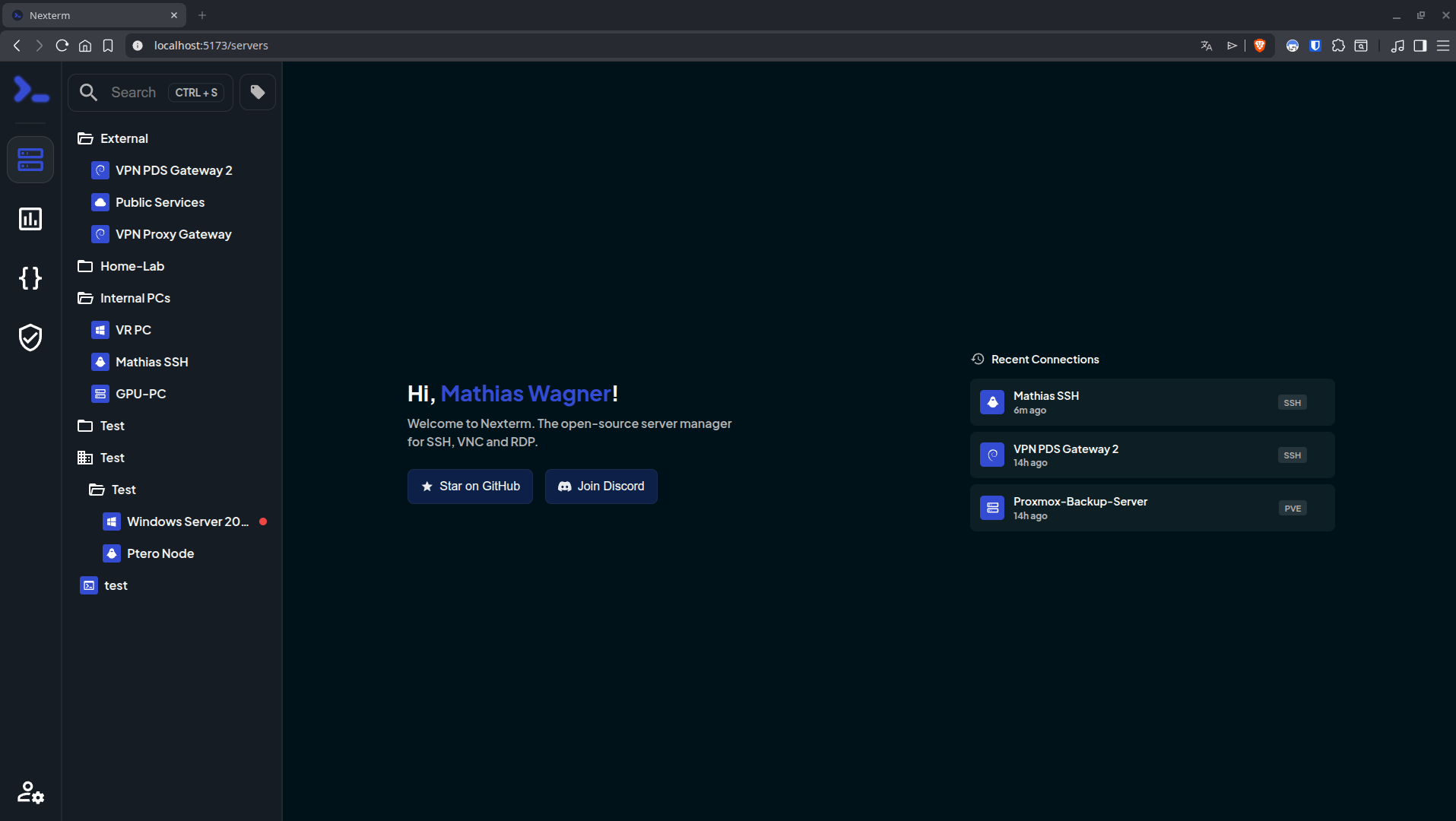Bookmark the page with the bookmark icon

coord(108,46)
